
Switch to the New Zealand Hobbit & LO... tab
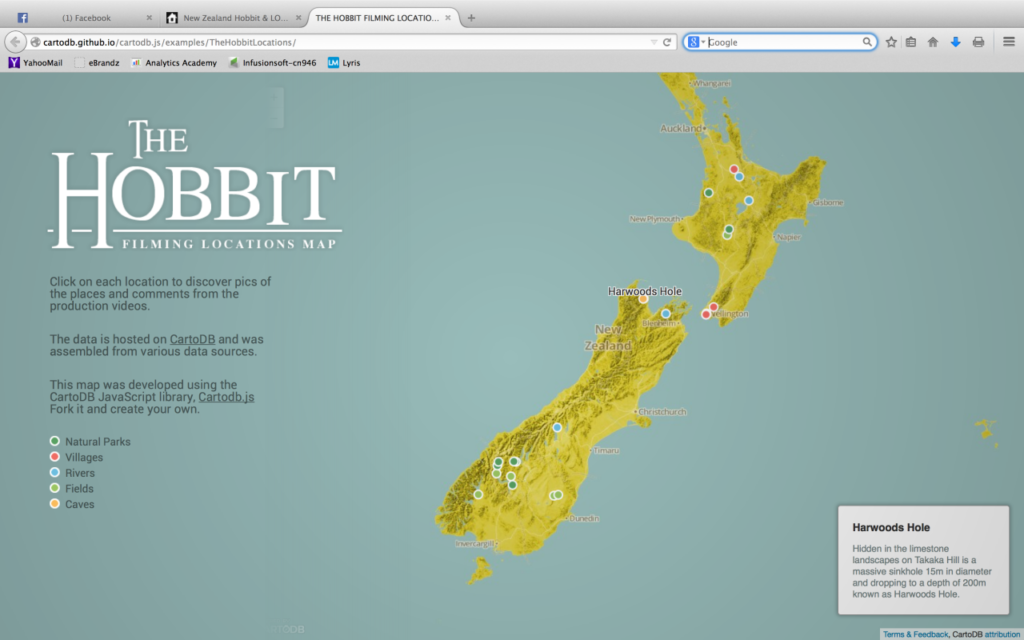[x=234, y=18]
